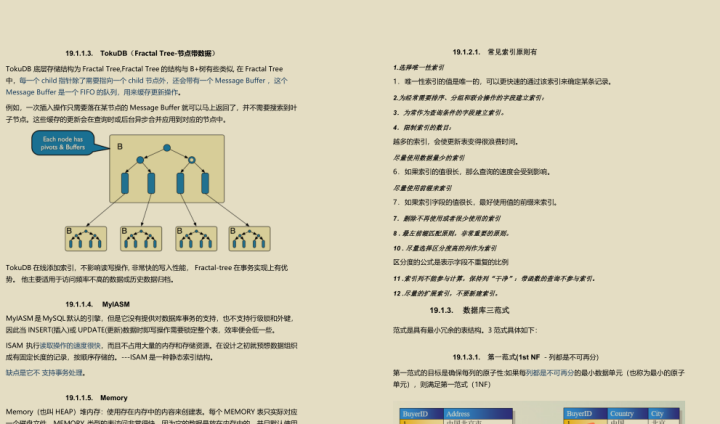Click the 'Each node has pivots & Buffers' callout

(63, 143)
